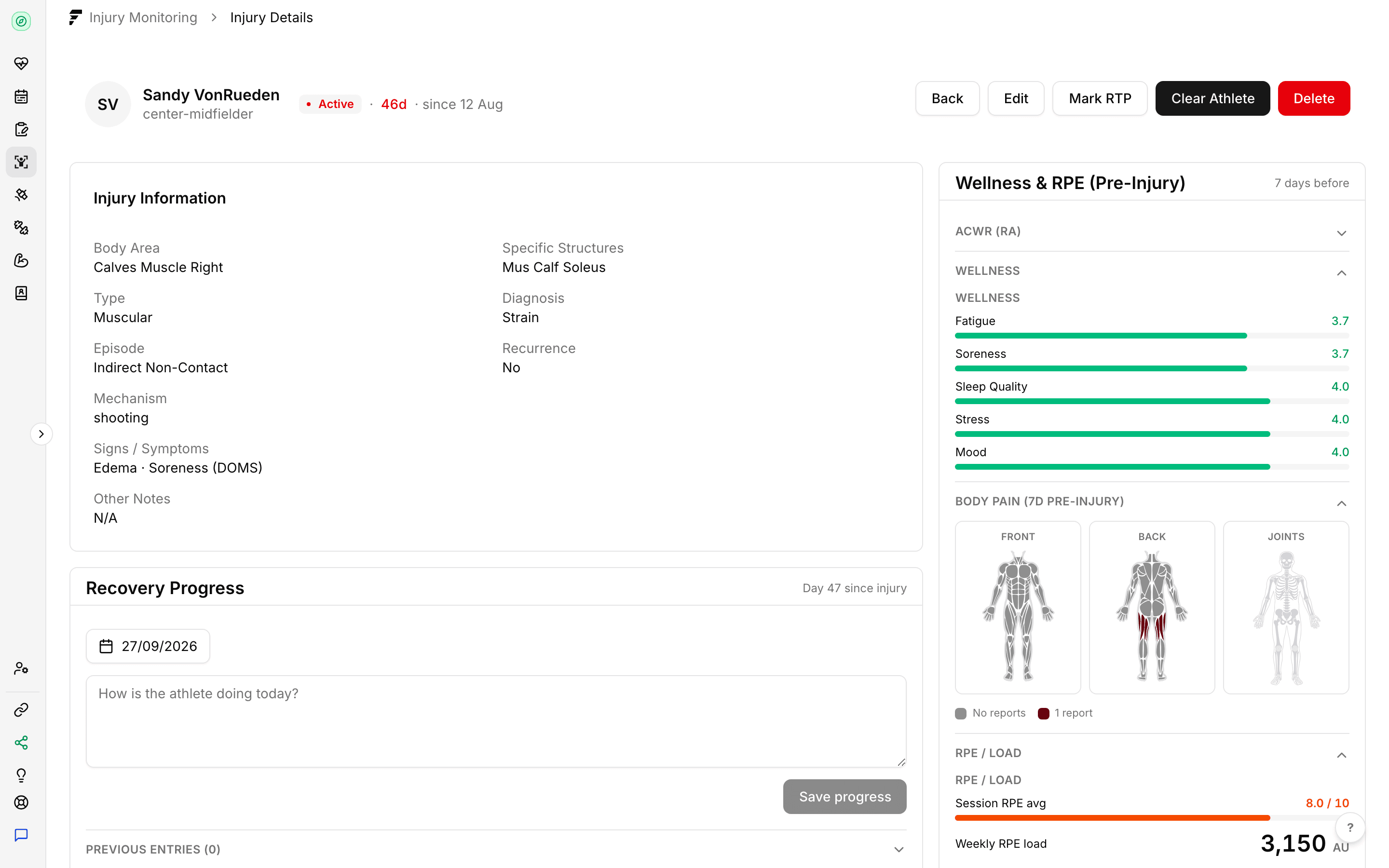Open the clipboard with pen sidebar icon
This screenshot has height=868, width=1389.
tap(21, 129)
